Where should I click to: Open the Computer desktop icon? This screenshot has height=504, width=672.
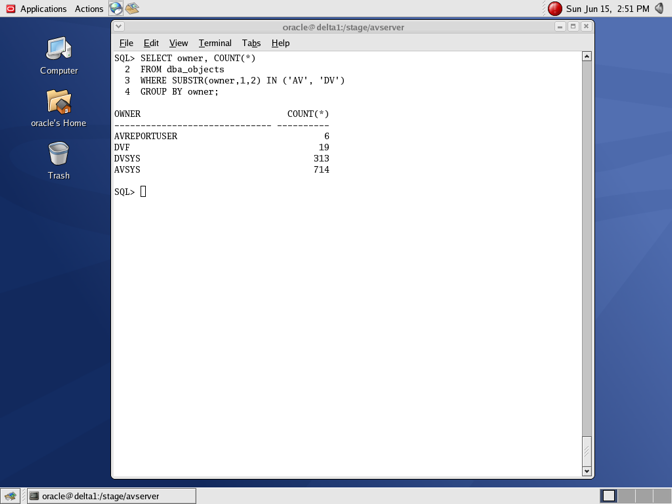tap(59, 56)
